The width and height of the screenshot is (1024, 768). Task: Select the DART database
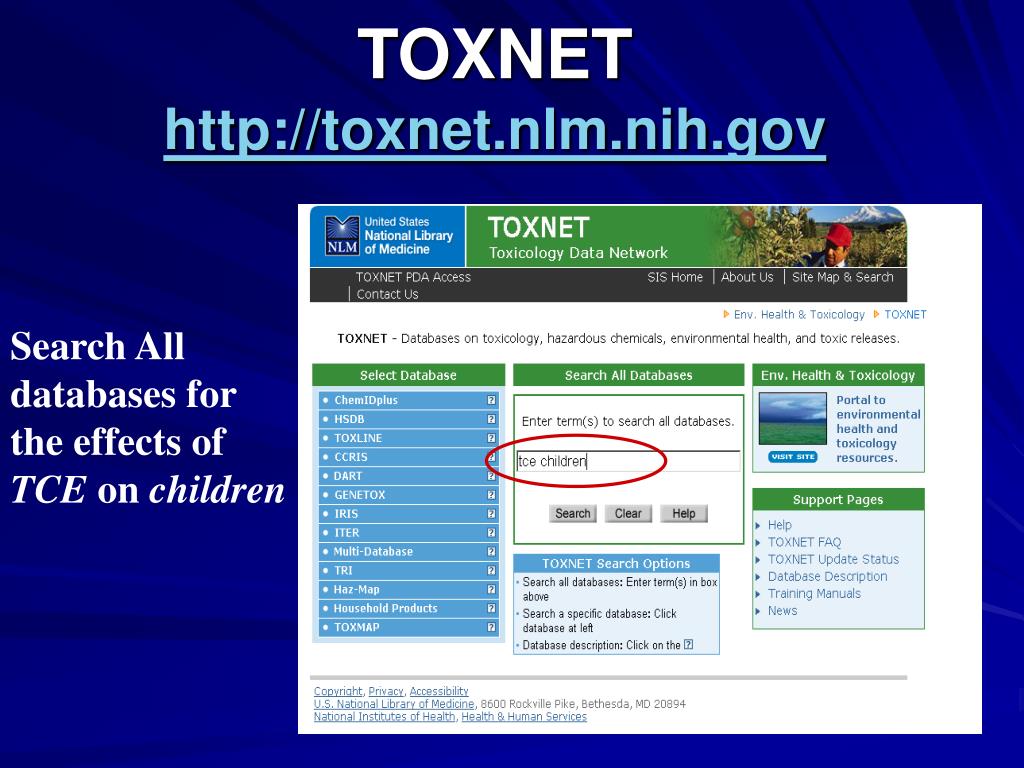tap(347, 476)
